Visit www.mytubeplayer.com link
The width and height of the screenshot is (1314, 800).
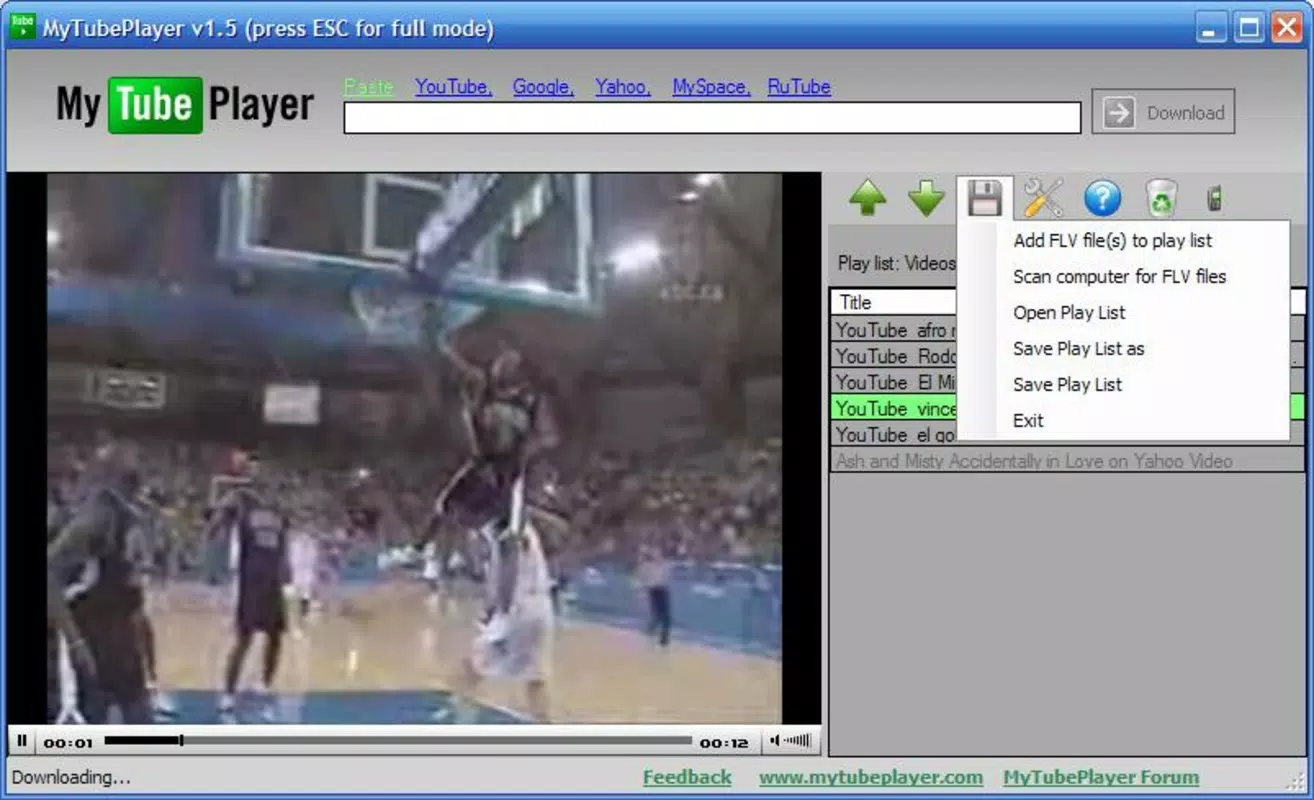[871, 777]
